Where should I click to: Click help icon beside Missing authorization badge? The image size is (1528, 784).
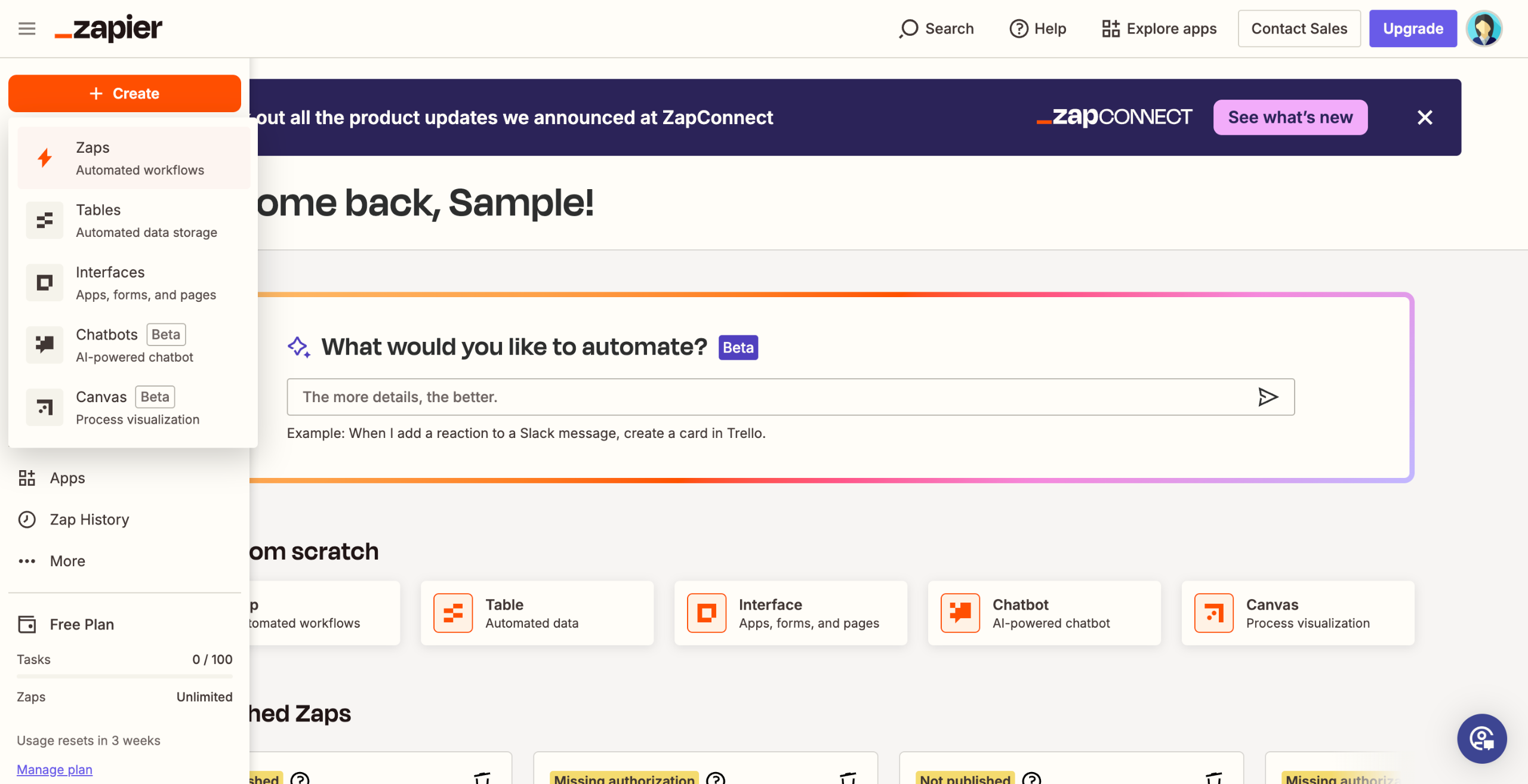pyautogui.click(x=715, y=778)
